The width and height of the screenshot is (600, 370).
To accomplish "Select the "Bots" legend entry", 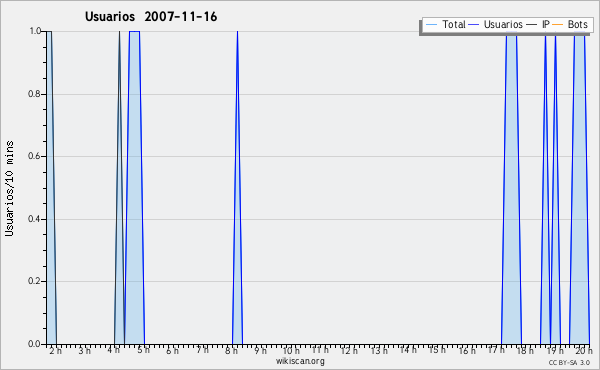I will coord(570,24).
